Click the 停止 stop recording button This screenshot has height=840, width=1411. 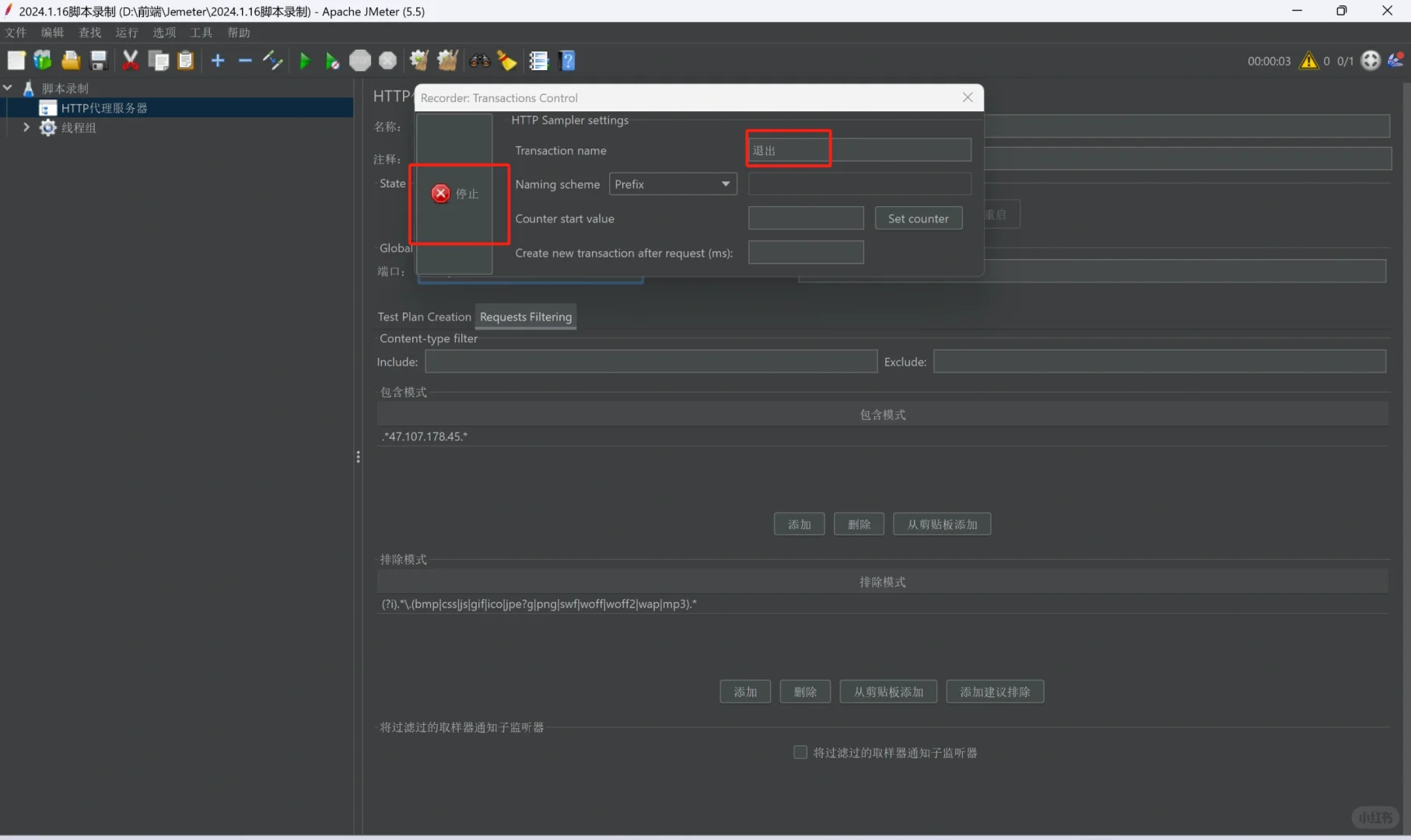(455, 194)
